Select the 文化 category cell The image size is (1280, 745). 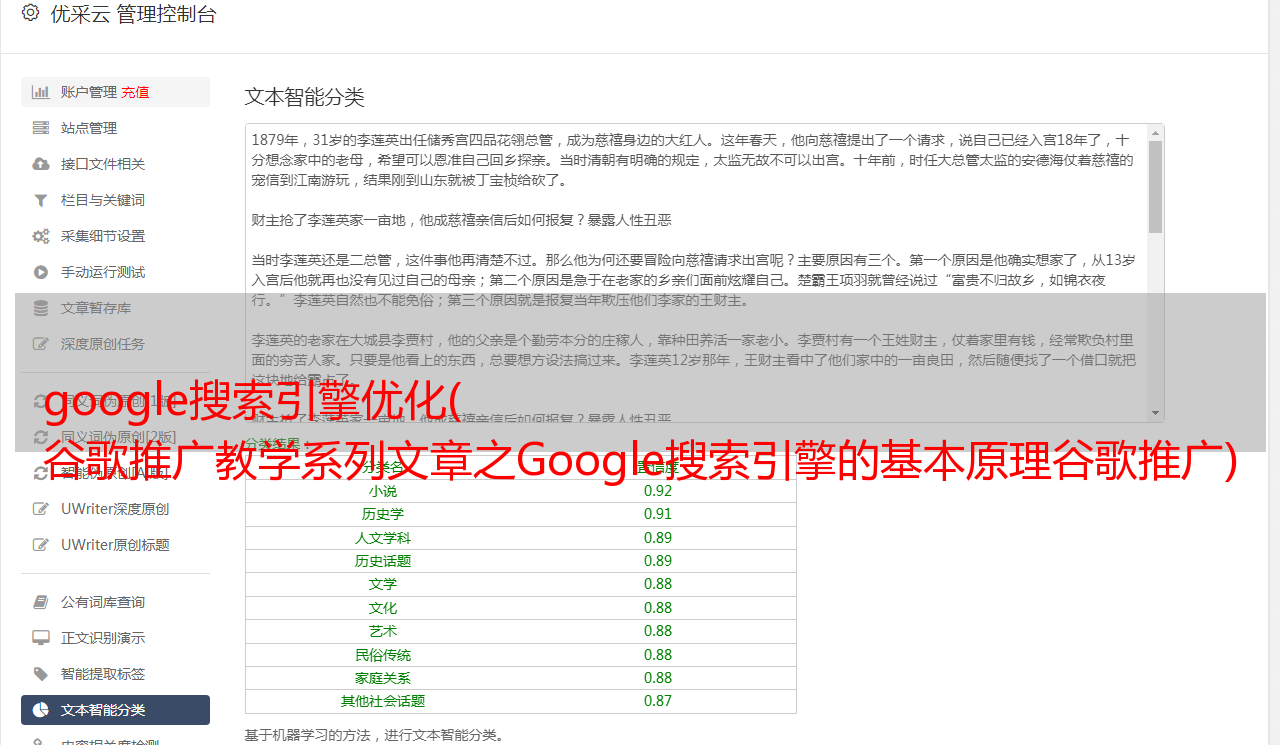click(383, 608)
